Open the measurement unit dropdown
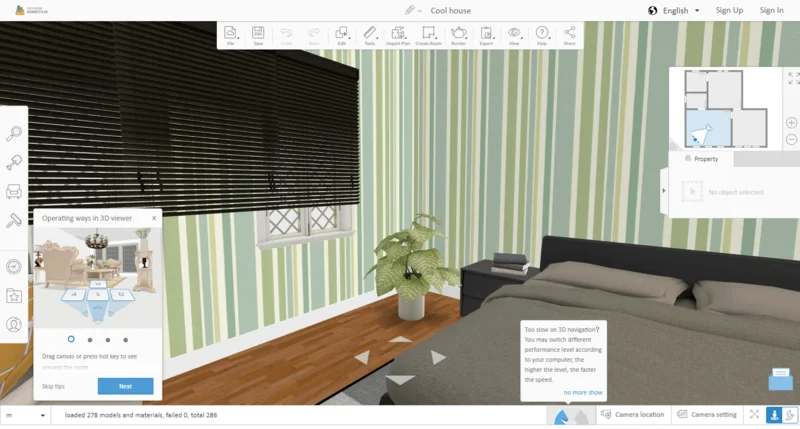The height and width of the screenshot is (429, 800). (24, 415)
